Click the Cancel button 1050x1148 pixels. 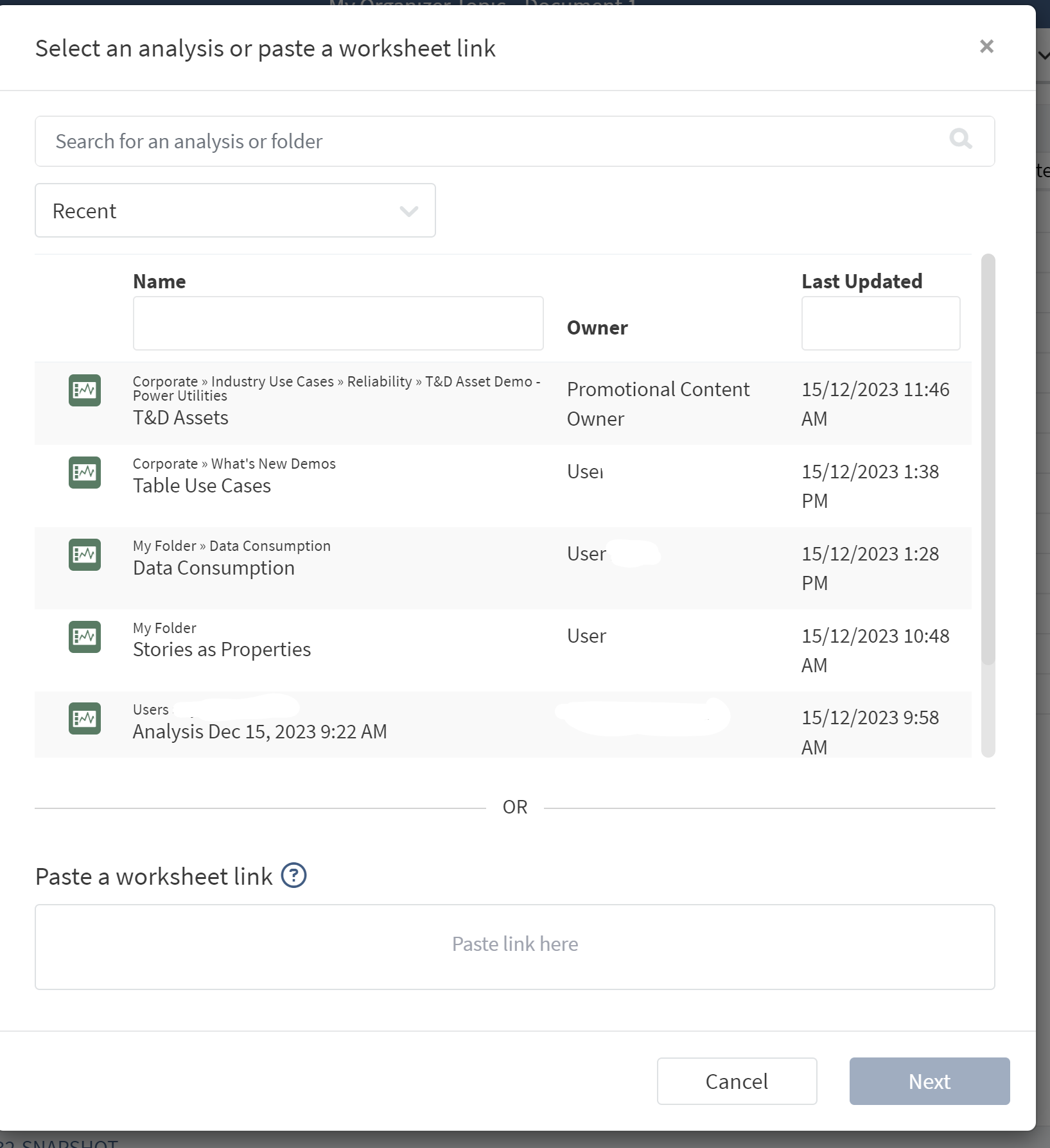tap(736, 1081)
